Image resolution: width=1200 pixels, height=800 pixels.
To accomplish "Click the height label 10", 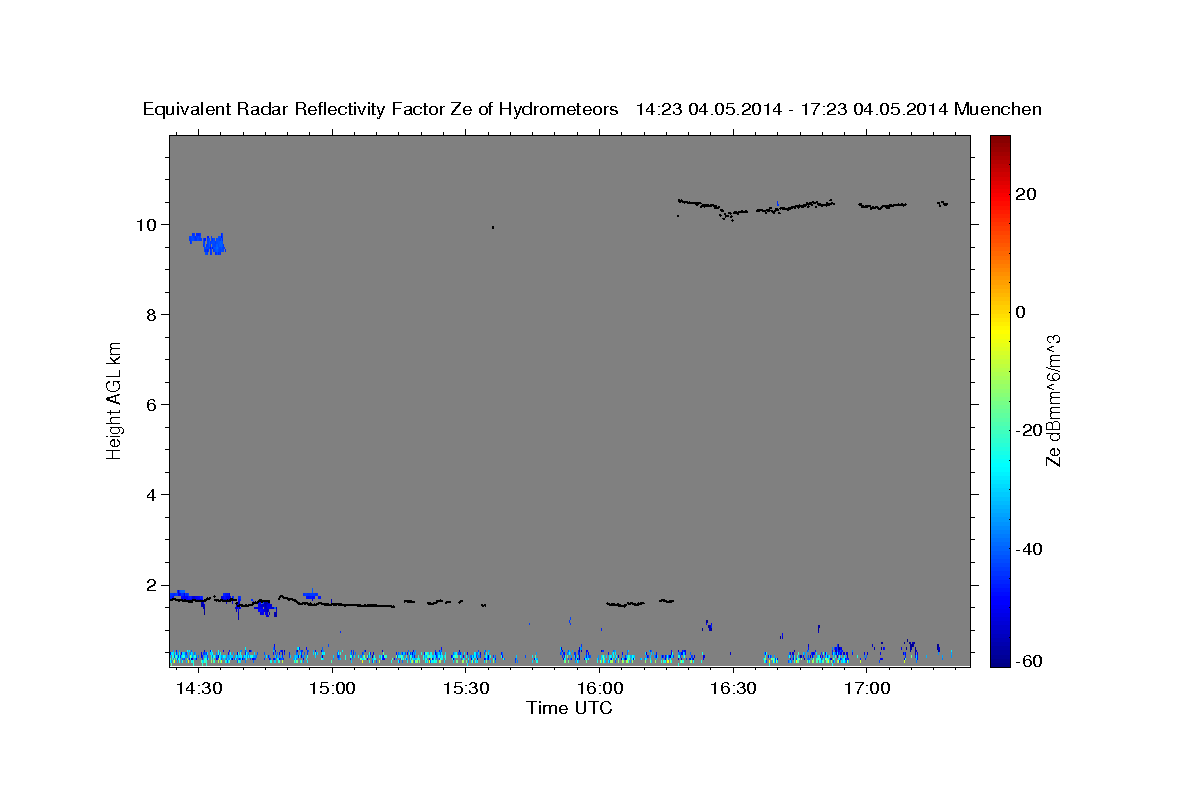I will coord(149,224).
